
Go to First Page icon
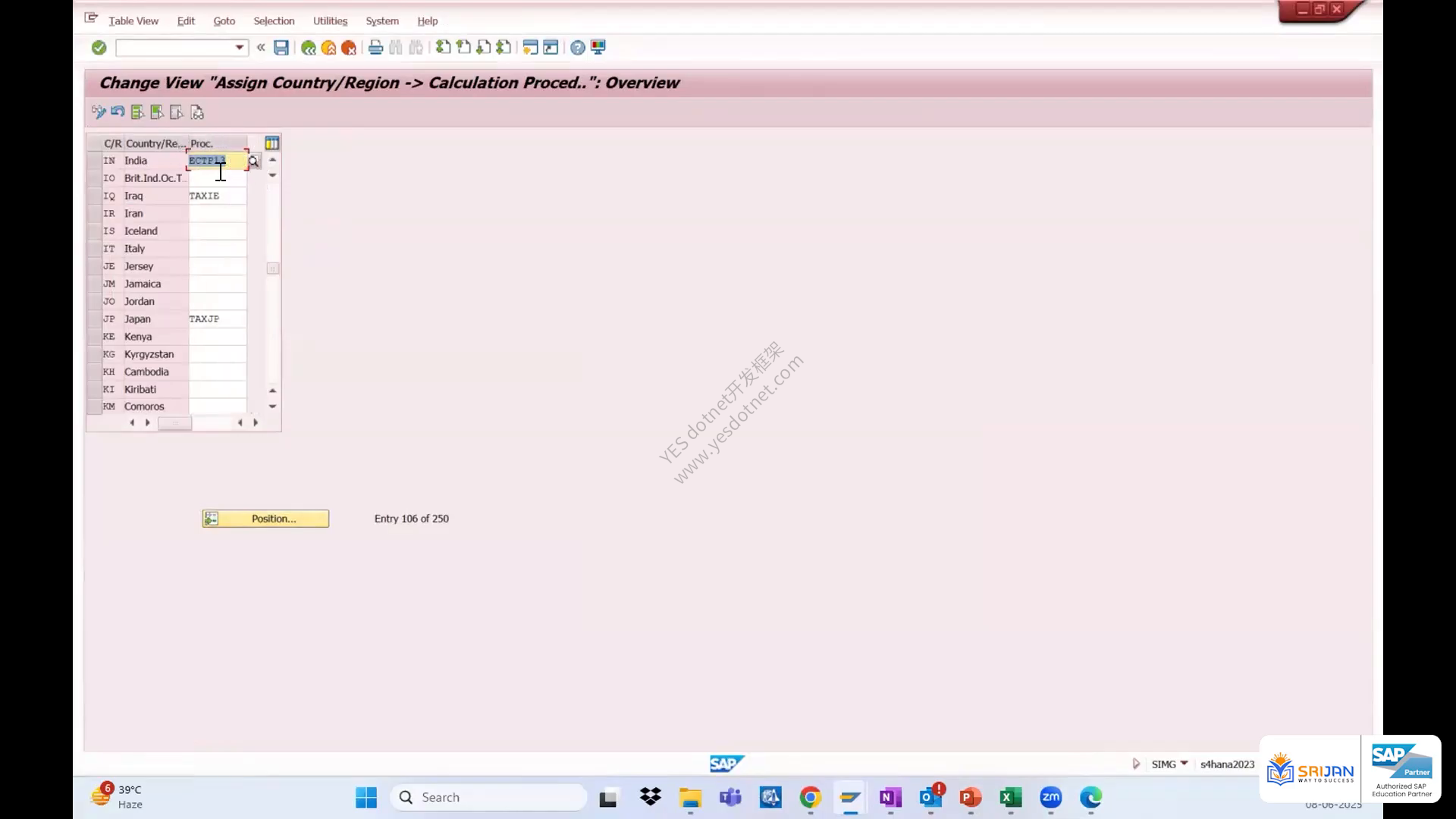coord(444,48)
